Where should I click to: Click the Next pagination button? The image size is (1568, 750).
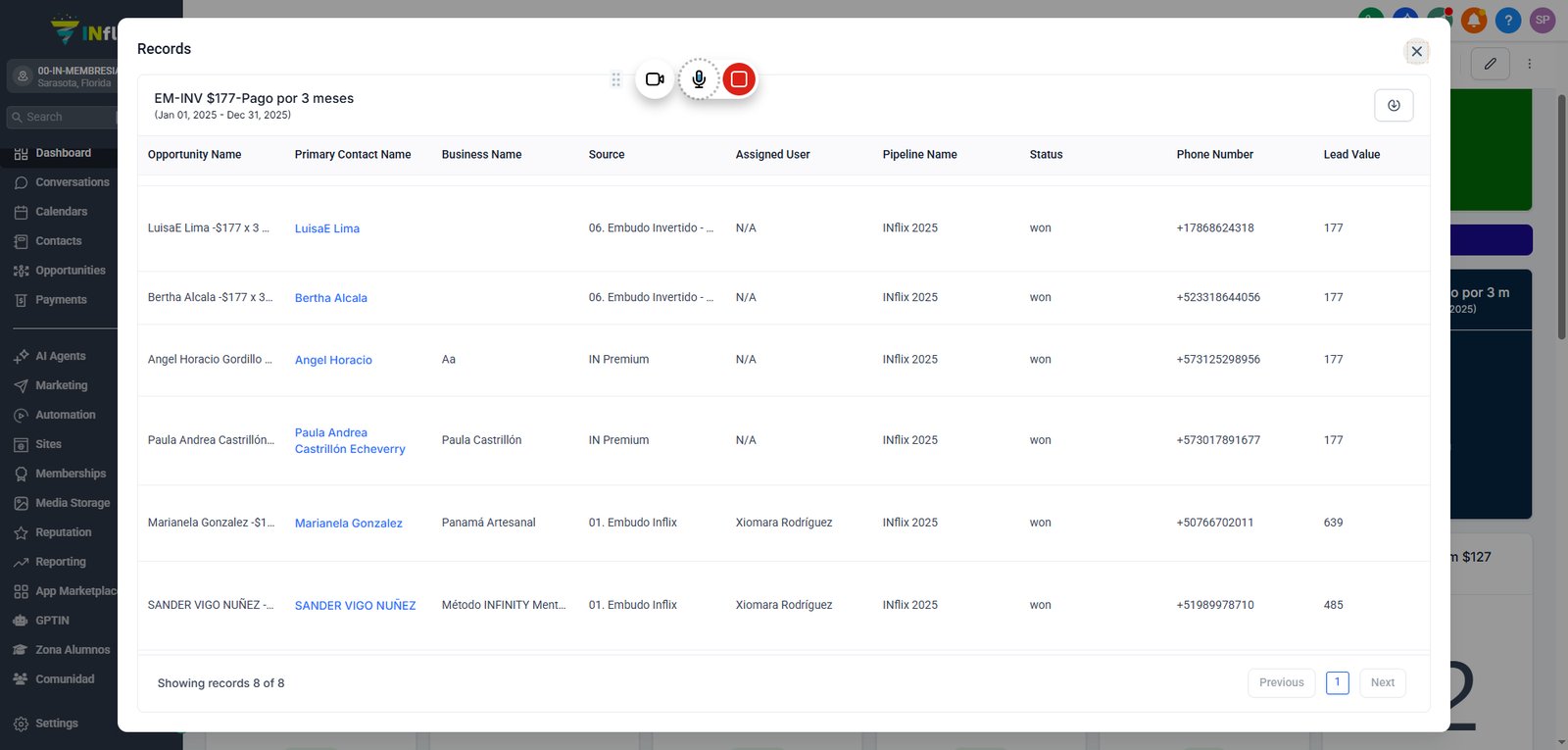click(x=1383, y=683)
